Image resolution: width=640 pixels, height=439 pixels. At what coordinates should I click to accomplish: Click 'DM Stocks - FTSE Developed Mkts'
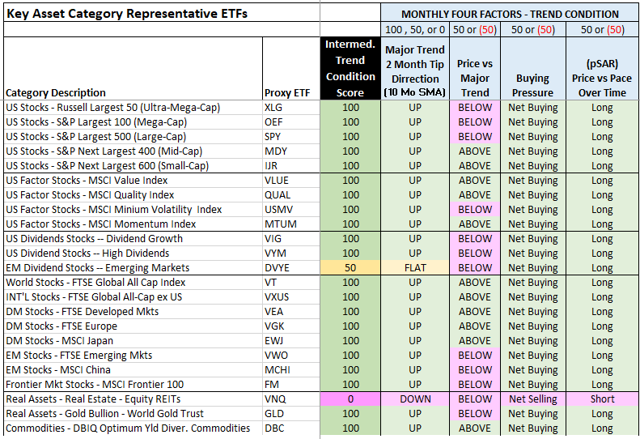coord(82,312)
